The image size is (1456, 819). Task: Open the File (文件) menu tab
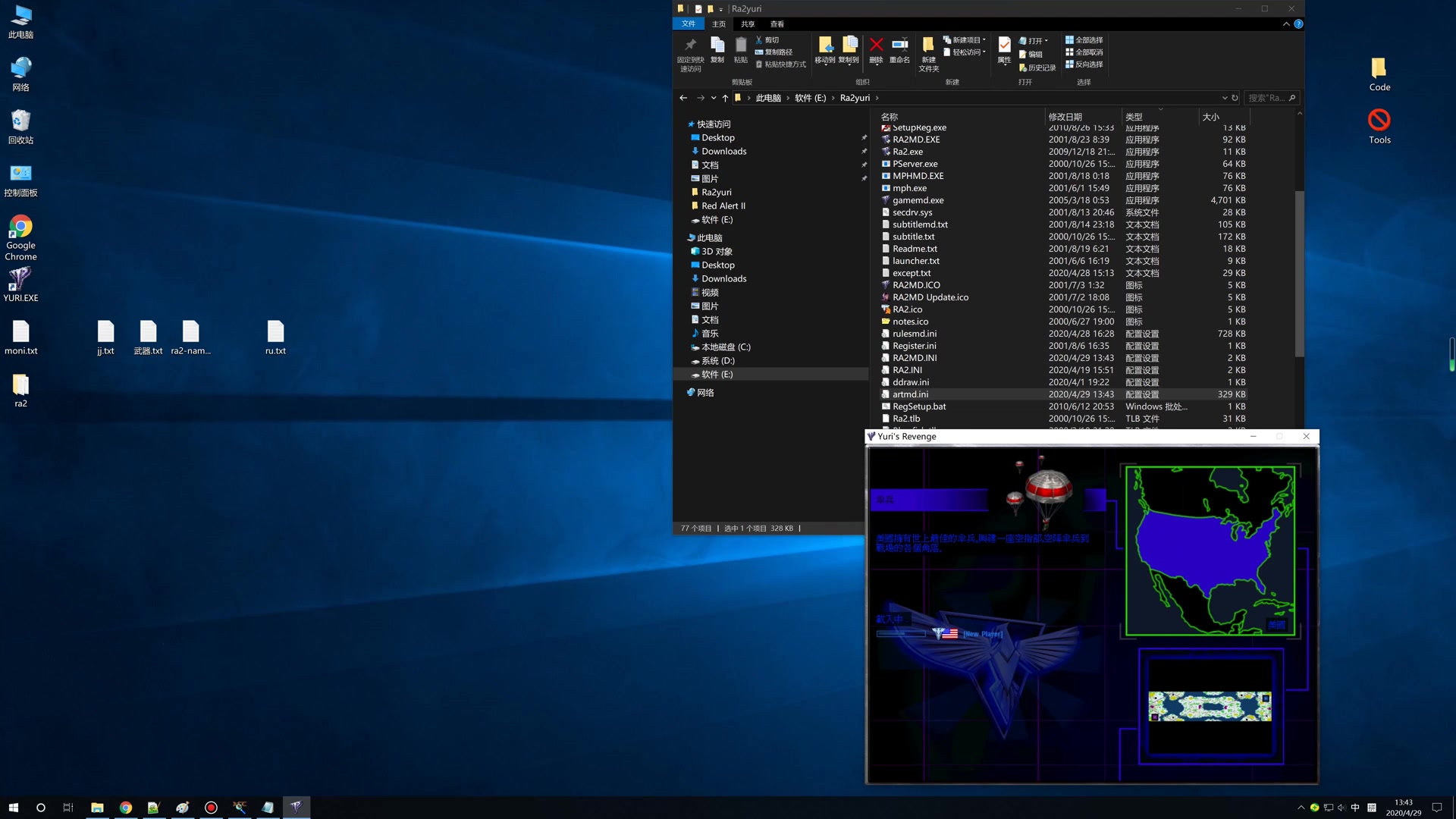pyautogui.click(x=689, y=24)
